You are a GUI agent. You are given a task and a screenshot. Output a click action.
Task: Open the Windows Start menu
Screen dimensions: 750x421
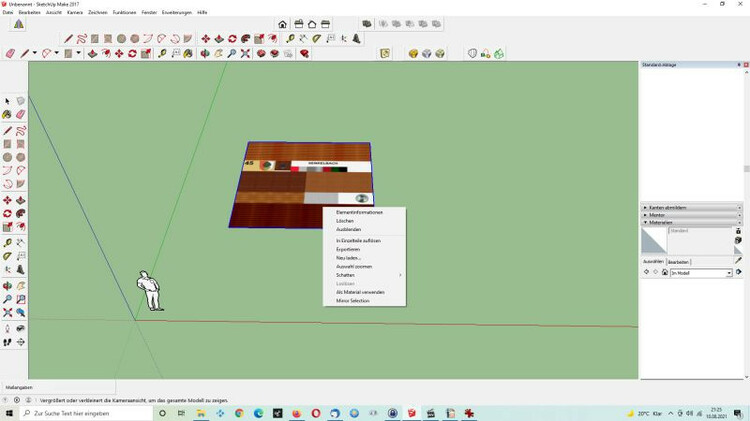click(x=9, y=413)
